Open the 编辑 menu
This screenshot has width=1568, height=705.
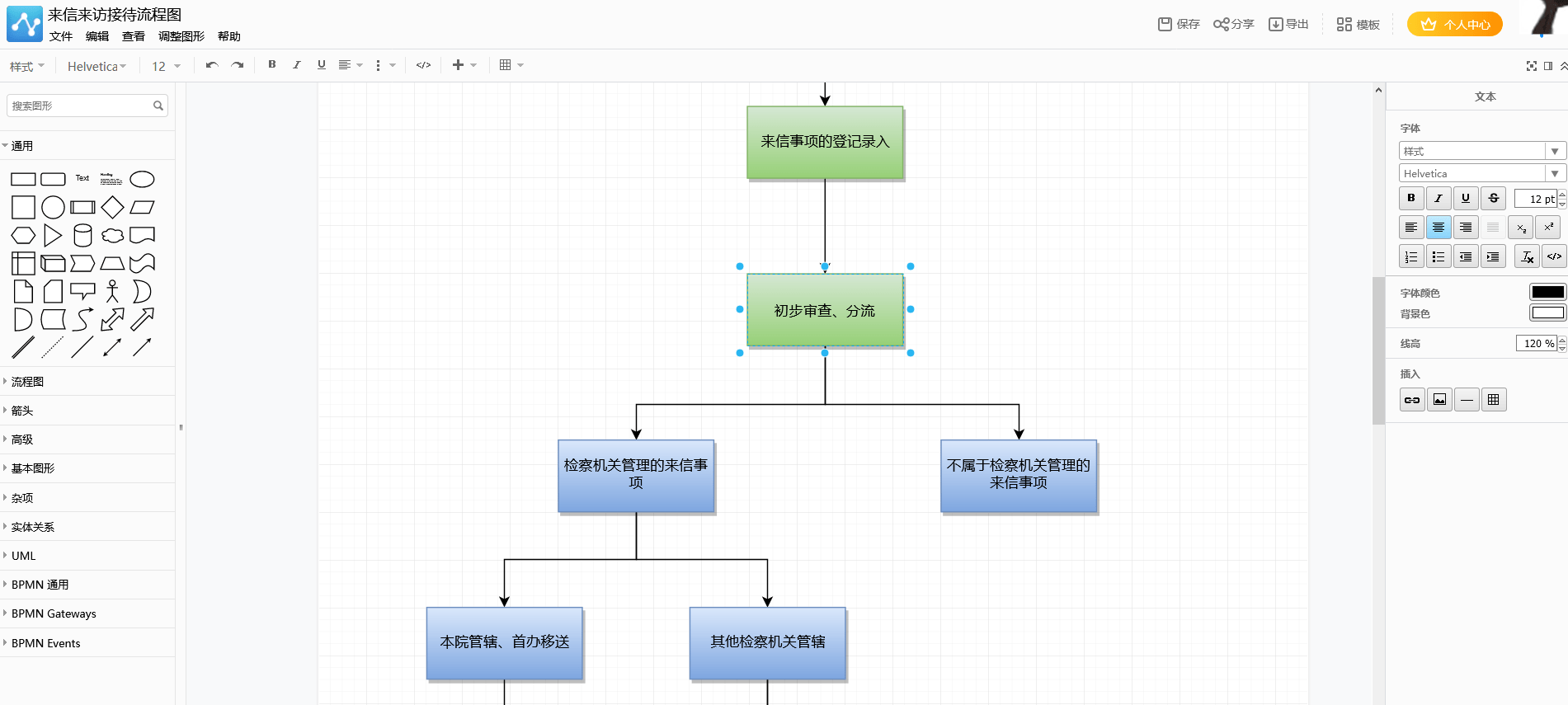point(97,36)
